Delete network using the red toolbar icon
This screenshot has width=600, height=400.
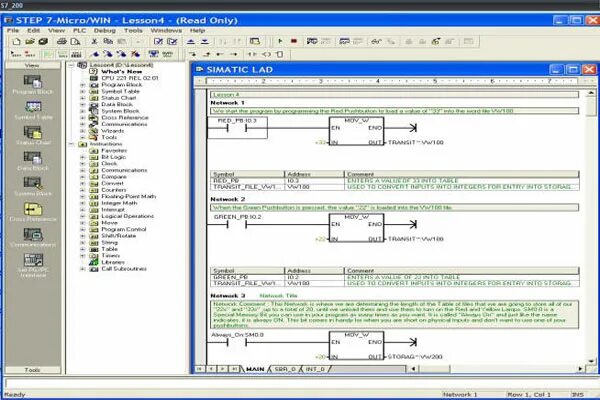[30, 54]
